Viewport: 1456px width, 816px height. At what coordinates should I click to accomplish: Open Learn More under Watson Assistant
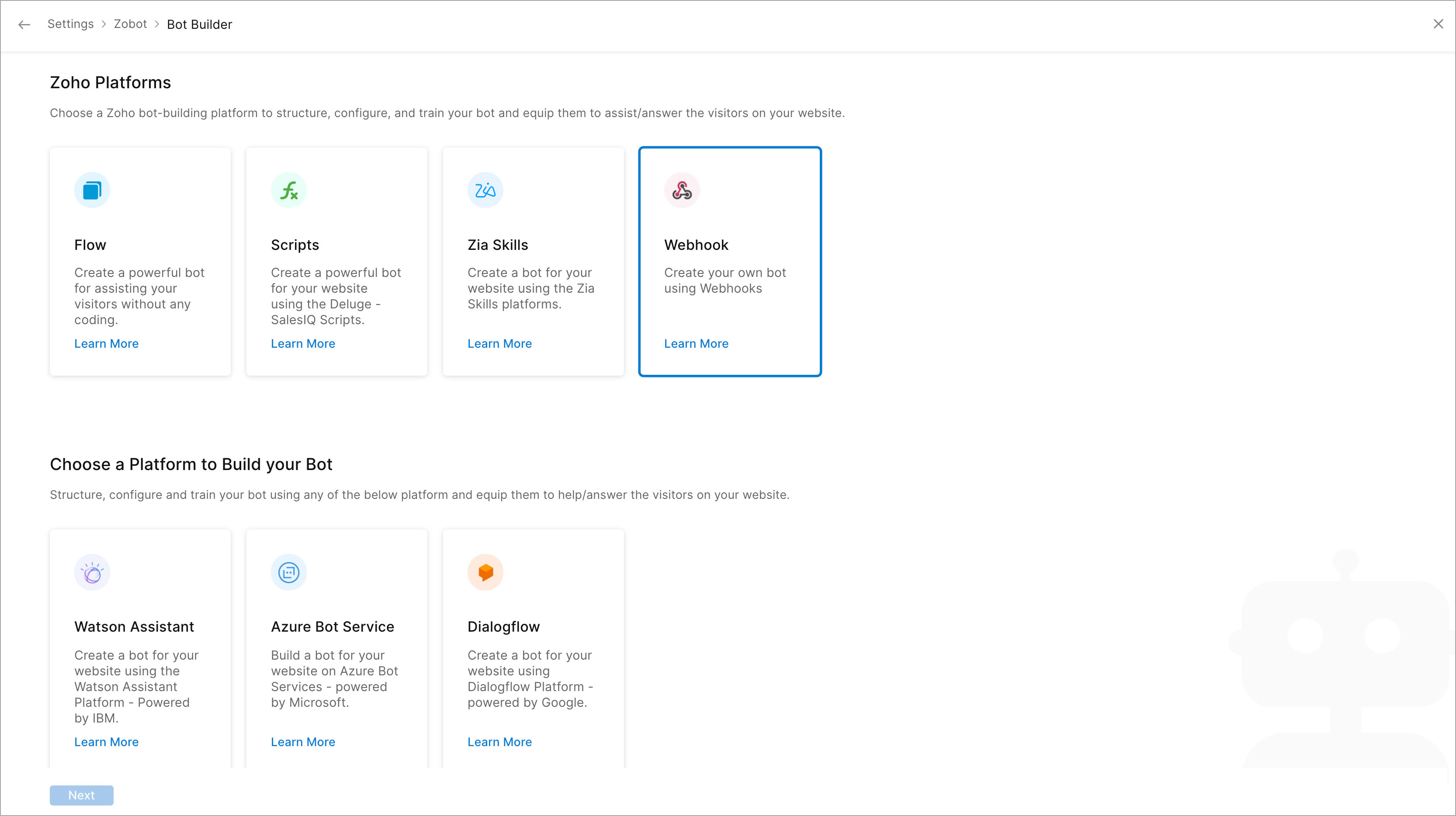pyautogui.click(x=106, y=742)
